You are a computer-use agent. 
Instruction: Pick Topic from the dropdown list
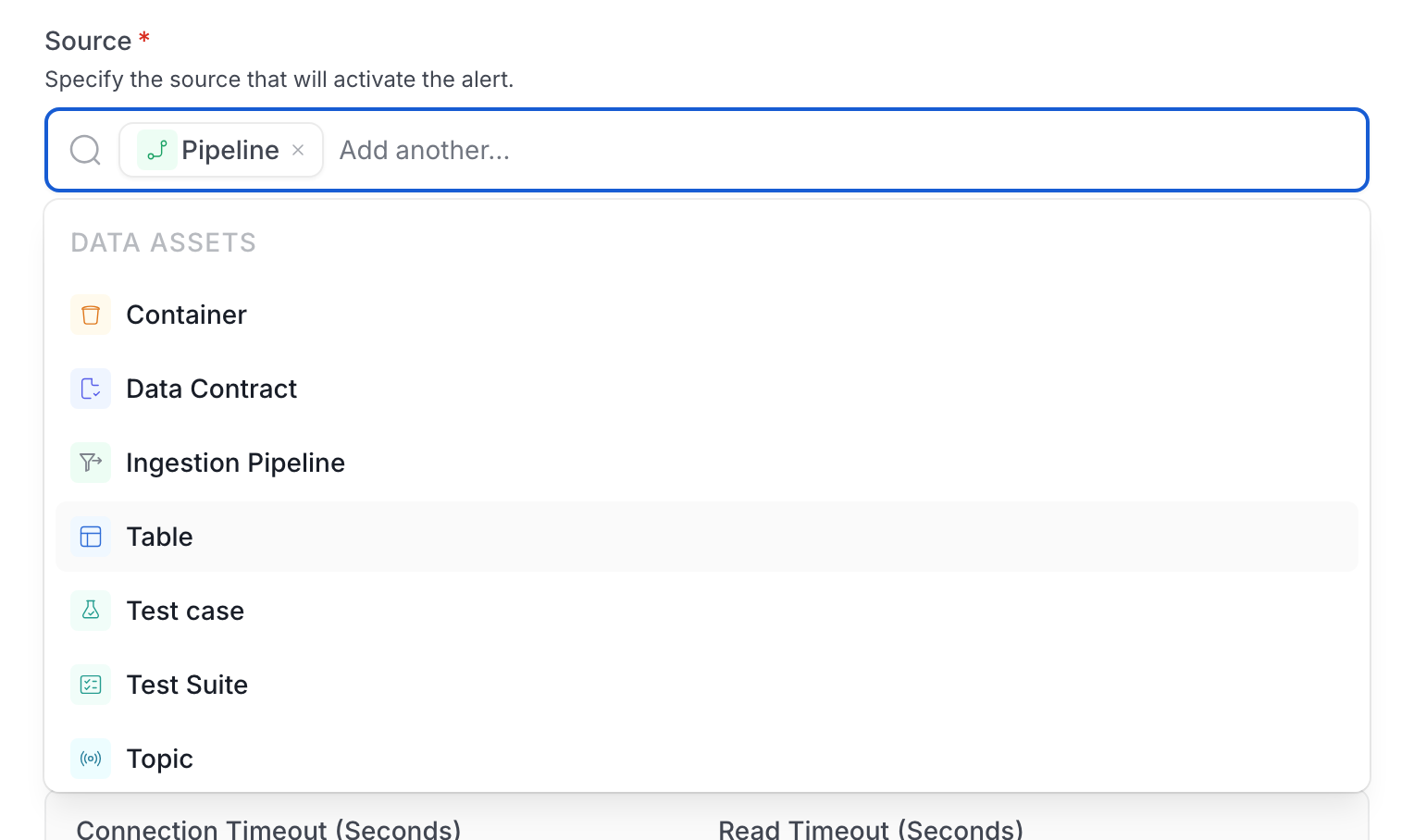(707, 759)
